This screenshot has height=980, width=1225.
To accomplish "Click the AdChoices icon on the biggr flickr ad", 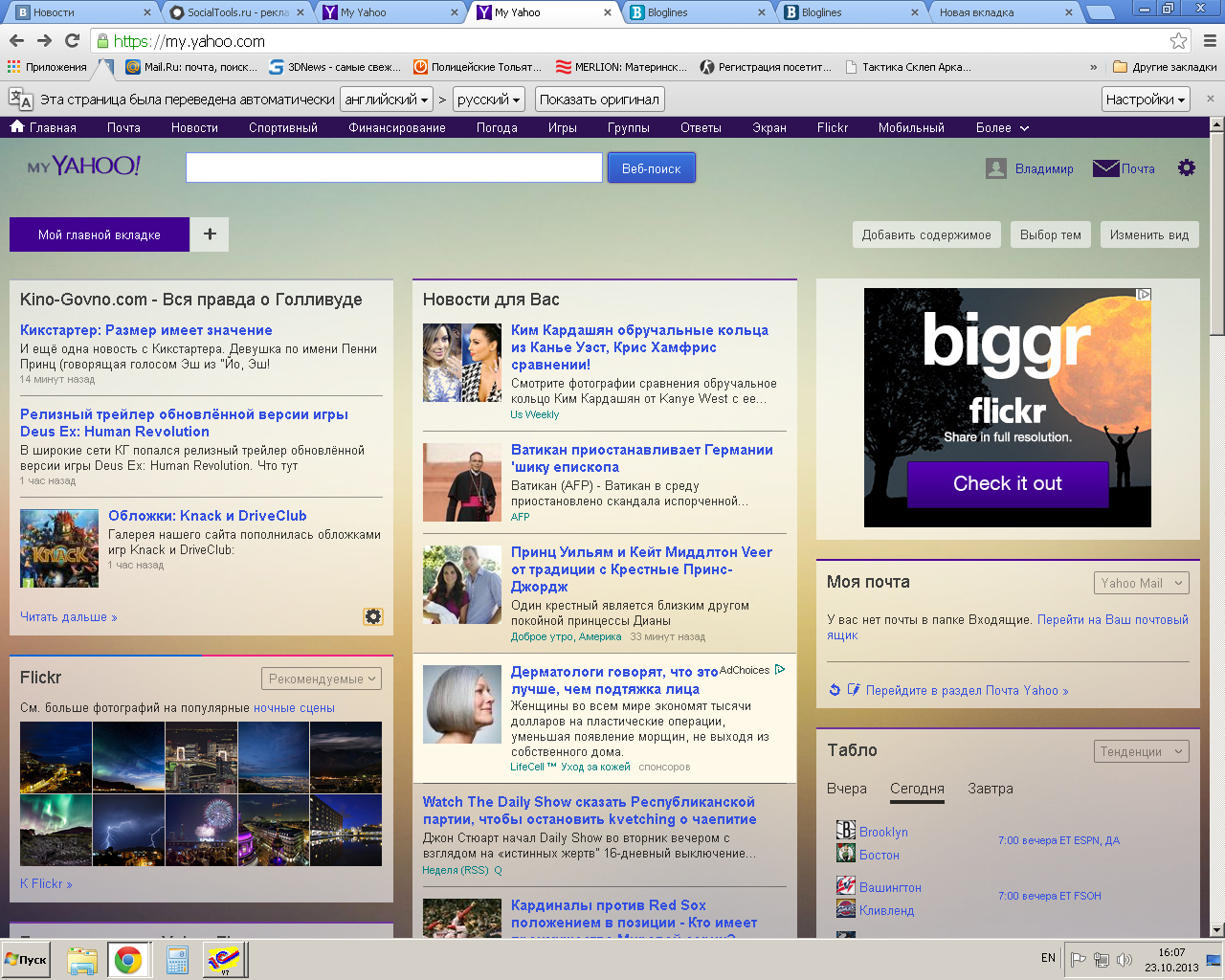I will pyautogui.click(x=1143, y=295).
